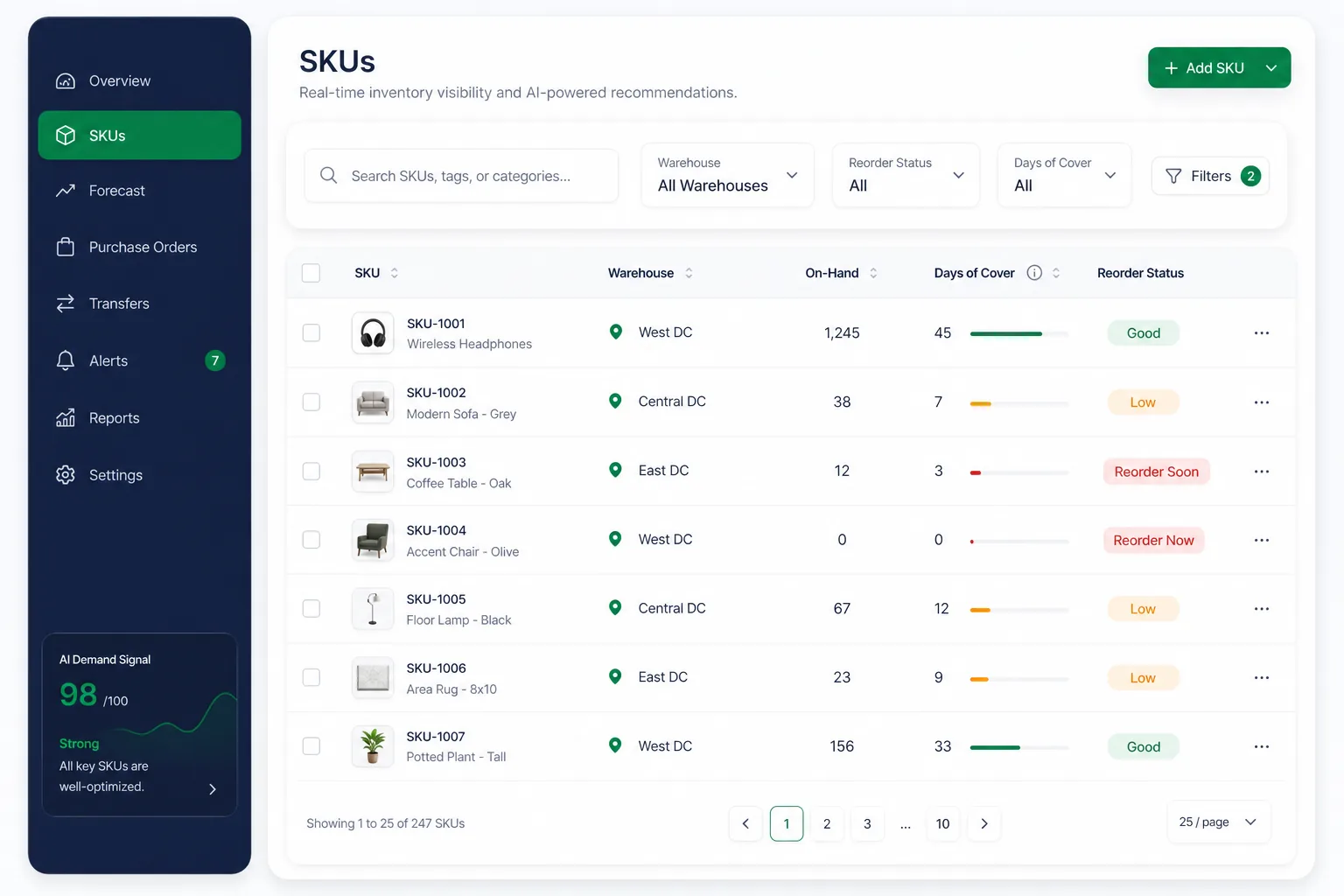Screen dimensions: 1344x896
Task: Go to the previous page arrow
Action: (745, 823)
